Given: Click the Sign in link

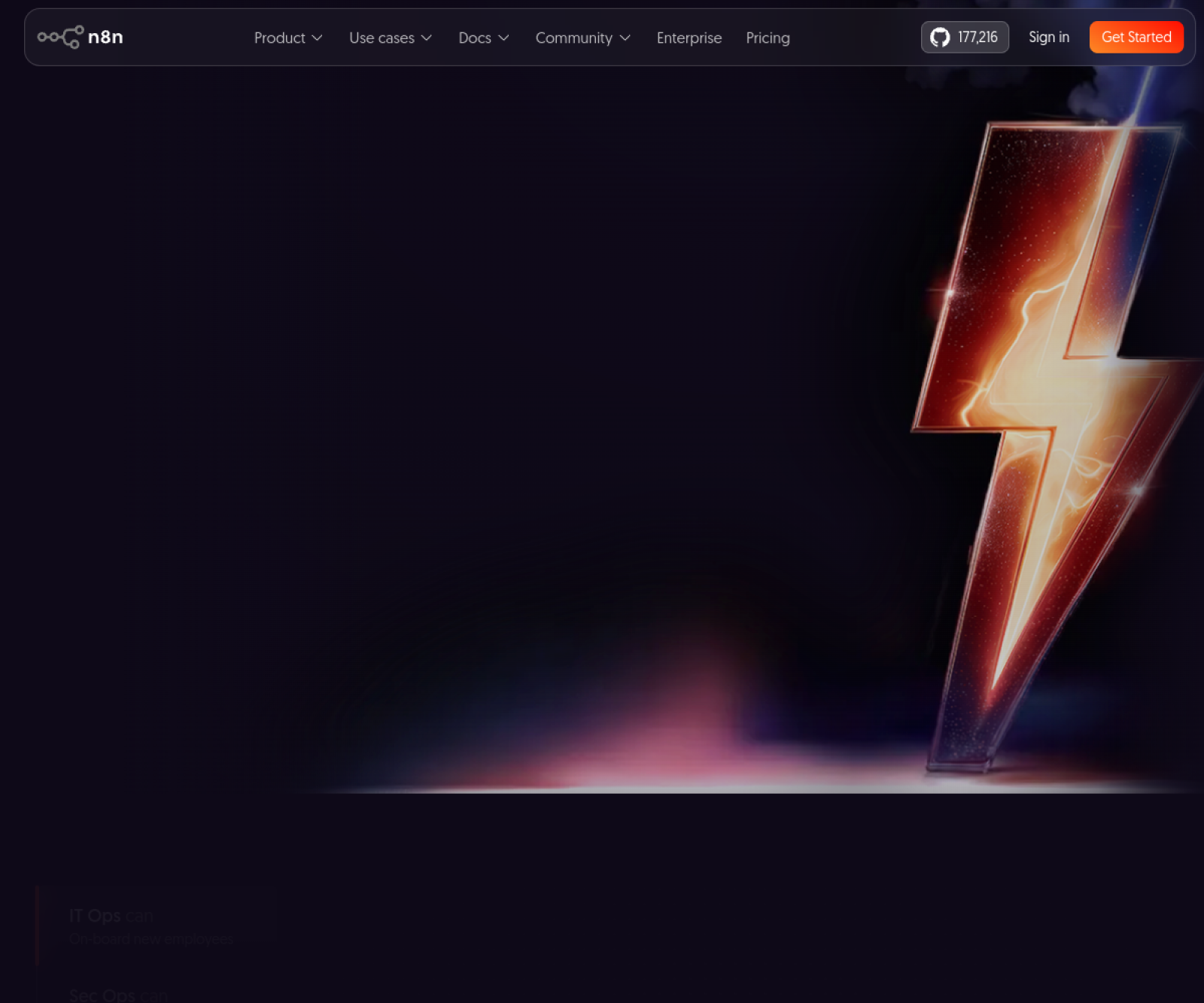Looking at the screenshot, I should (1048, 37).
